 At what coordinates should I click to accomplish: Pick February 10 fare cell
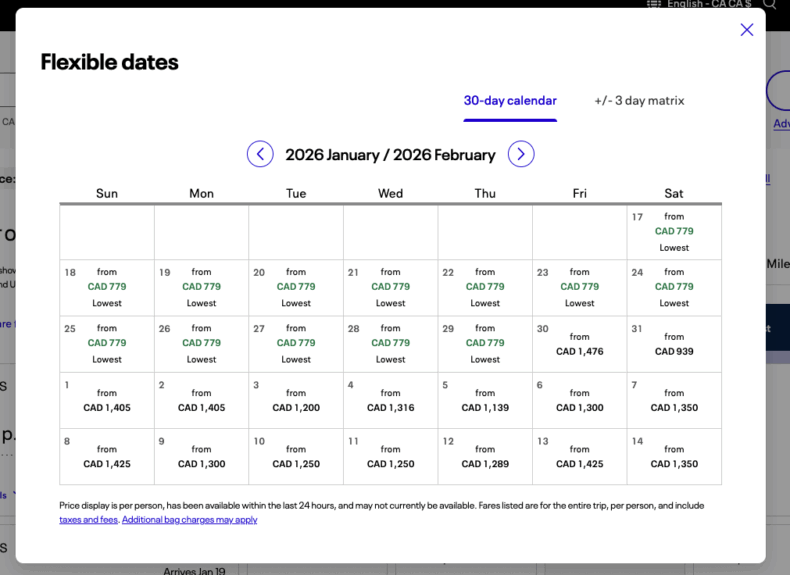[296, 457]
